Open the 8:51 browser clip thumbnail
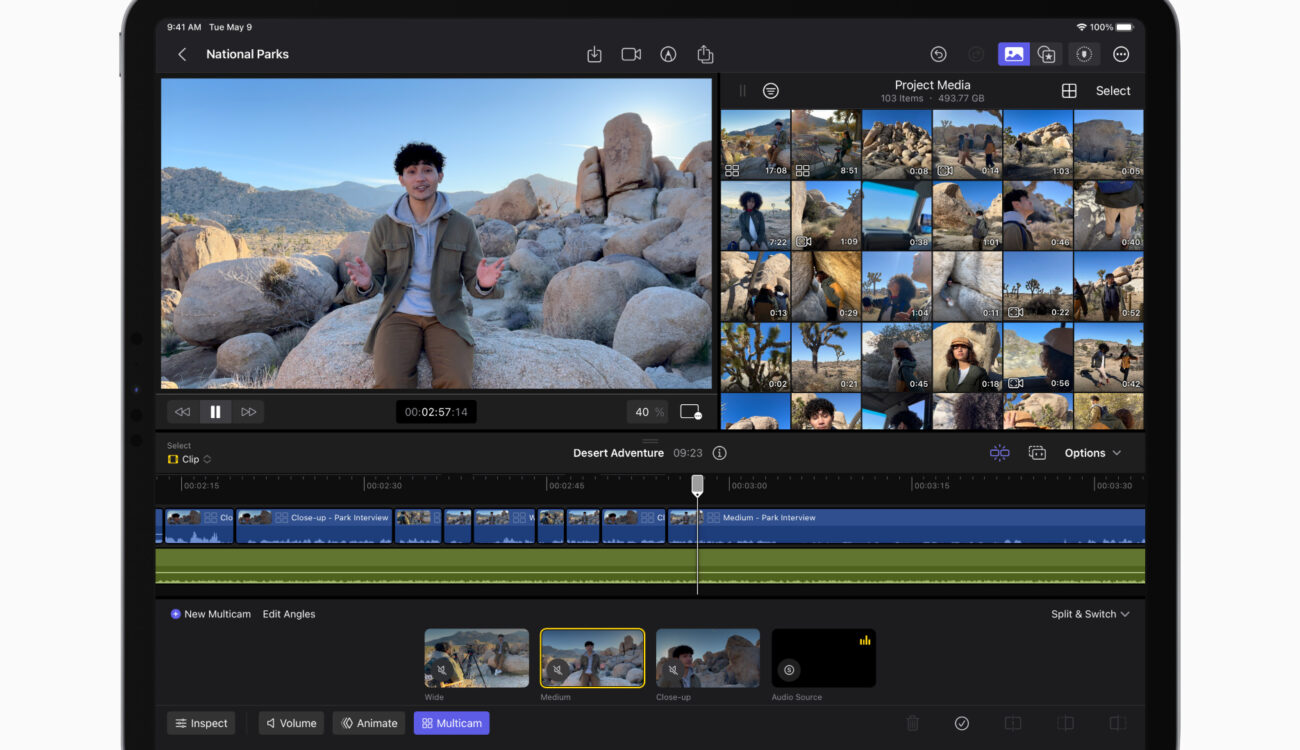This screenshot has height=750, width=1300. coord(826,144)
